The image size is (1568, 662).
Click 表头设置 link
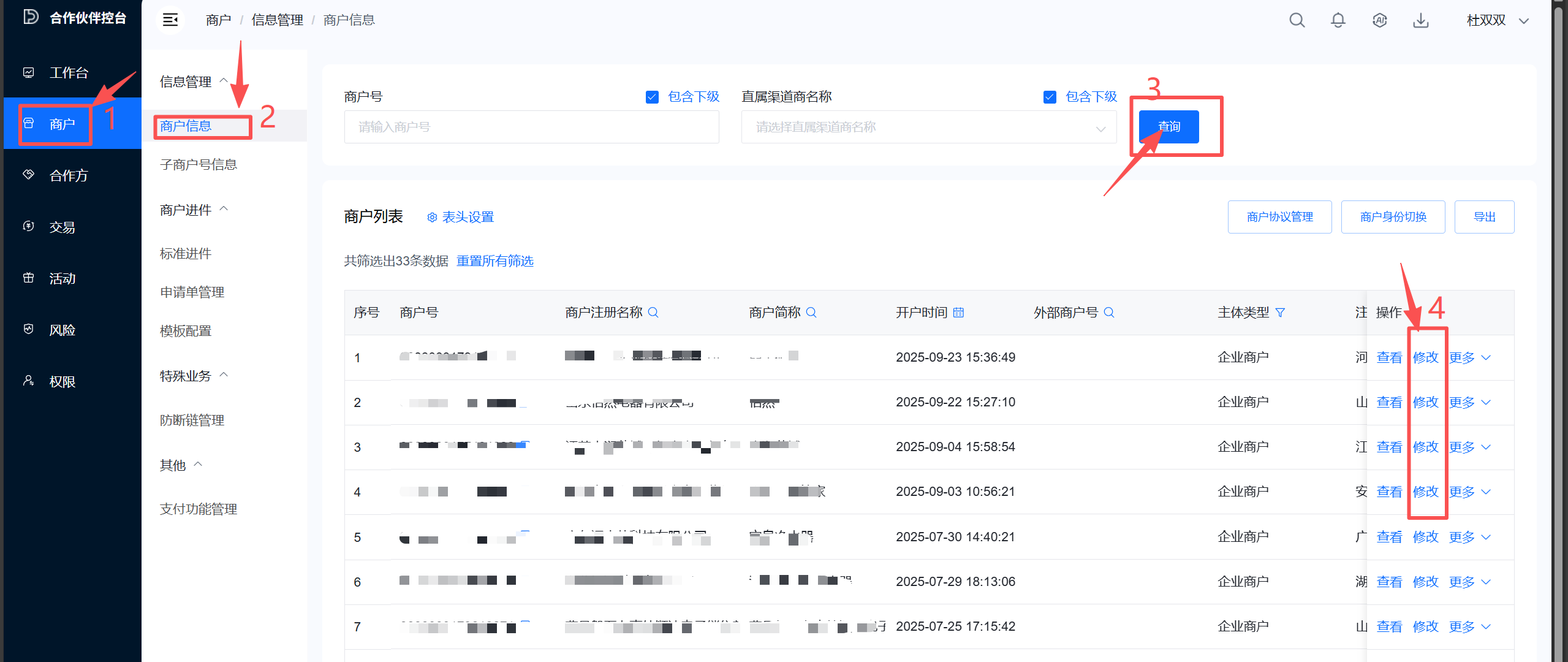468,217
